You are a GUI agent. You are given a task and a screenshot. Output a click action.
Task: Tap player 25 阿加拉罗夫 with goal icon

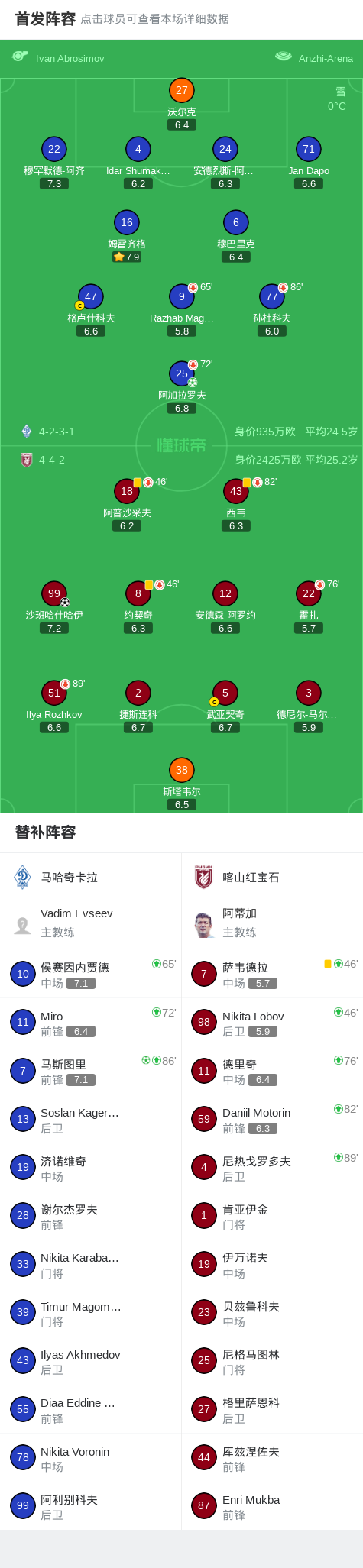[182, 373]
